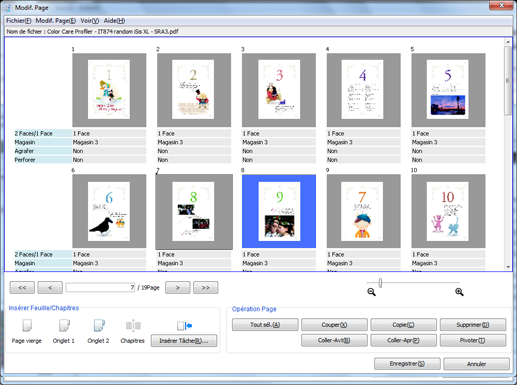This screenshot has width=517, height=385.
Task: Click the Onglet 2 tab sheet icon
Action: 99,325
